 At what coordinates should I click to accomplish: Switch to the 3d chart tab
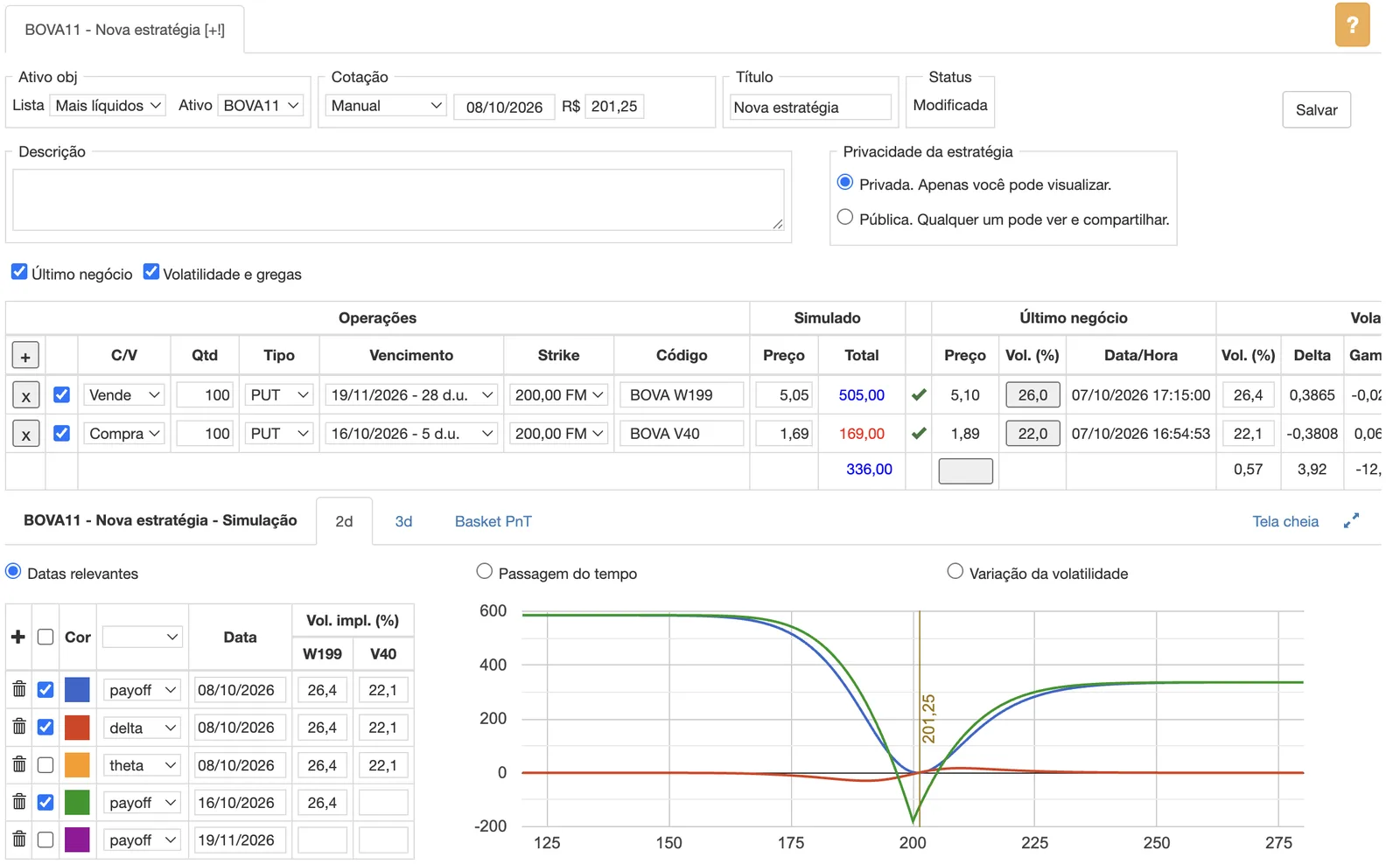point(403,521)
